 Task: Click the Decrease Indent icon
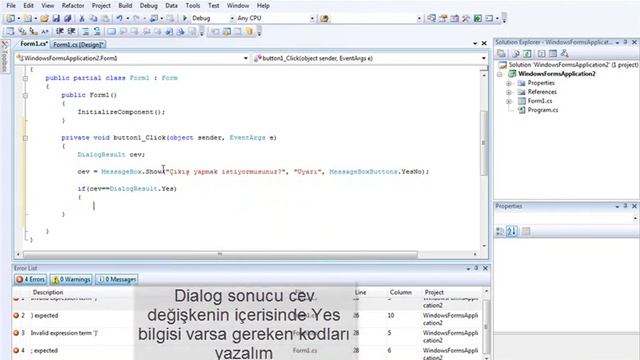point(60,31)
